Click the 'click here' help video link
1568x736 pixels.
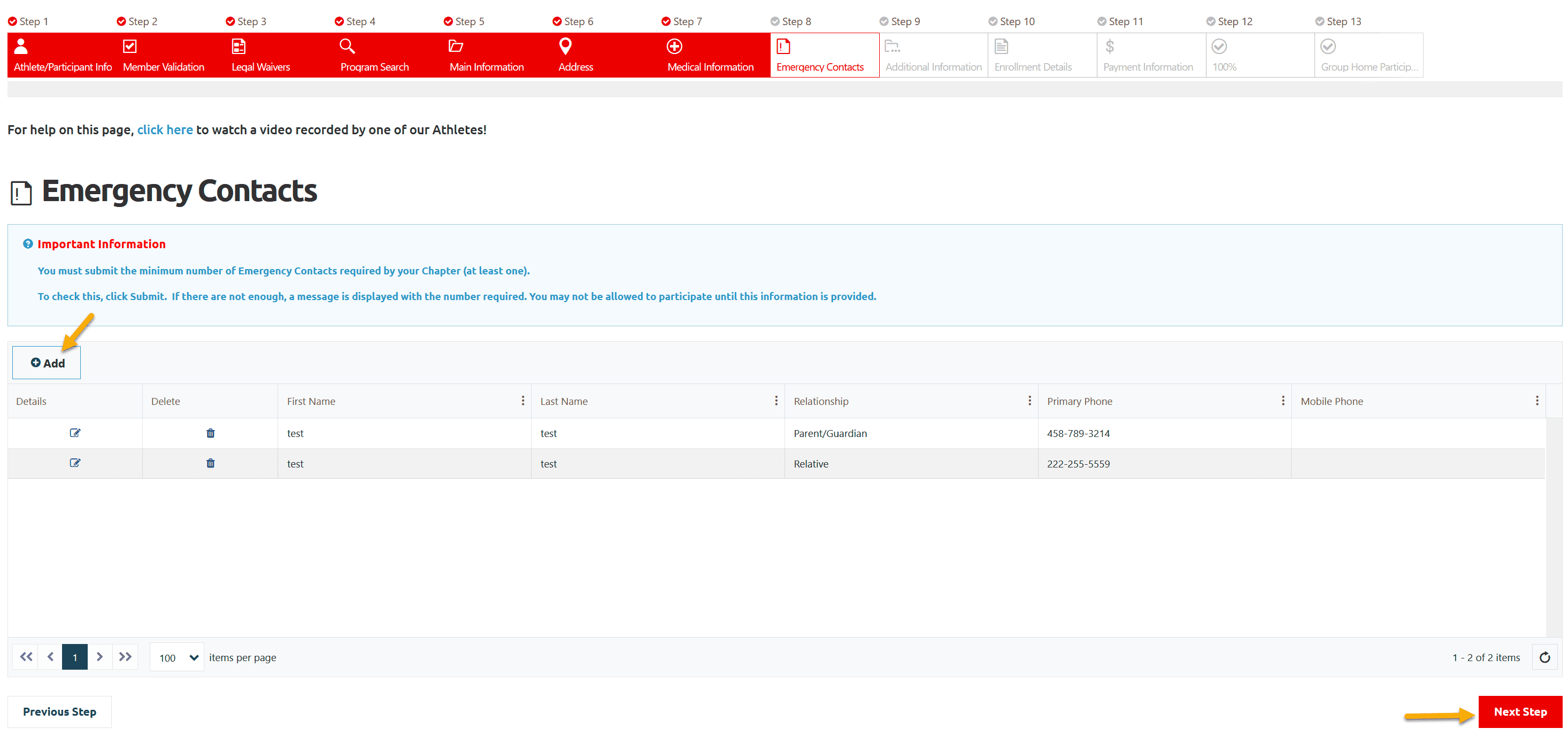click(165, 129)
